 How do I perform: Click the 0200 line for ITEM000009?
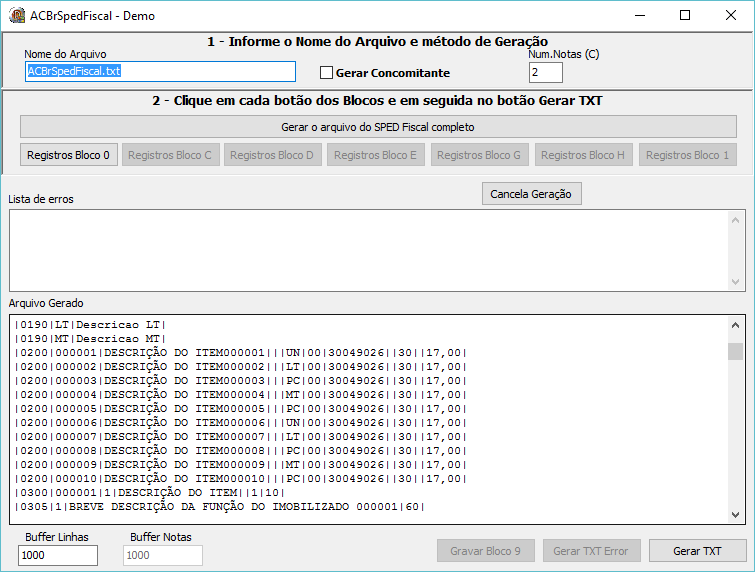point(241,465)
